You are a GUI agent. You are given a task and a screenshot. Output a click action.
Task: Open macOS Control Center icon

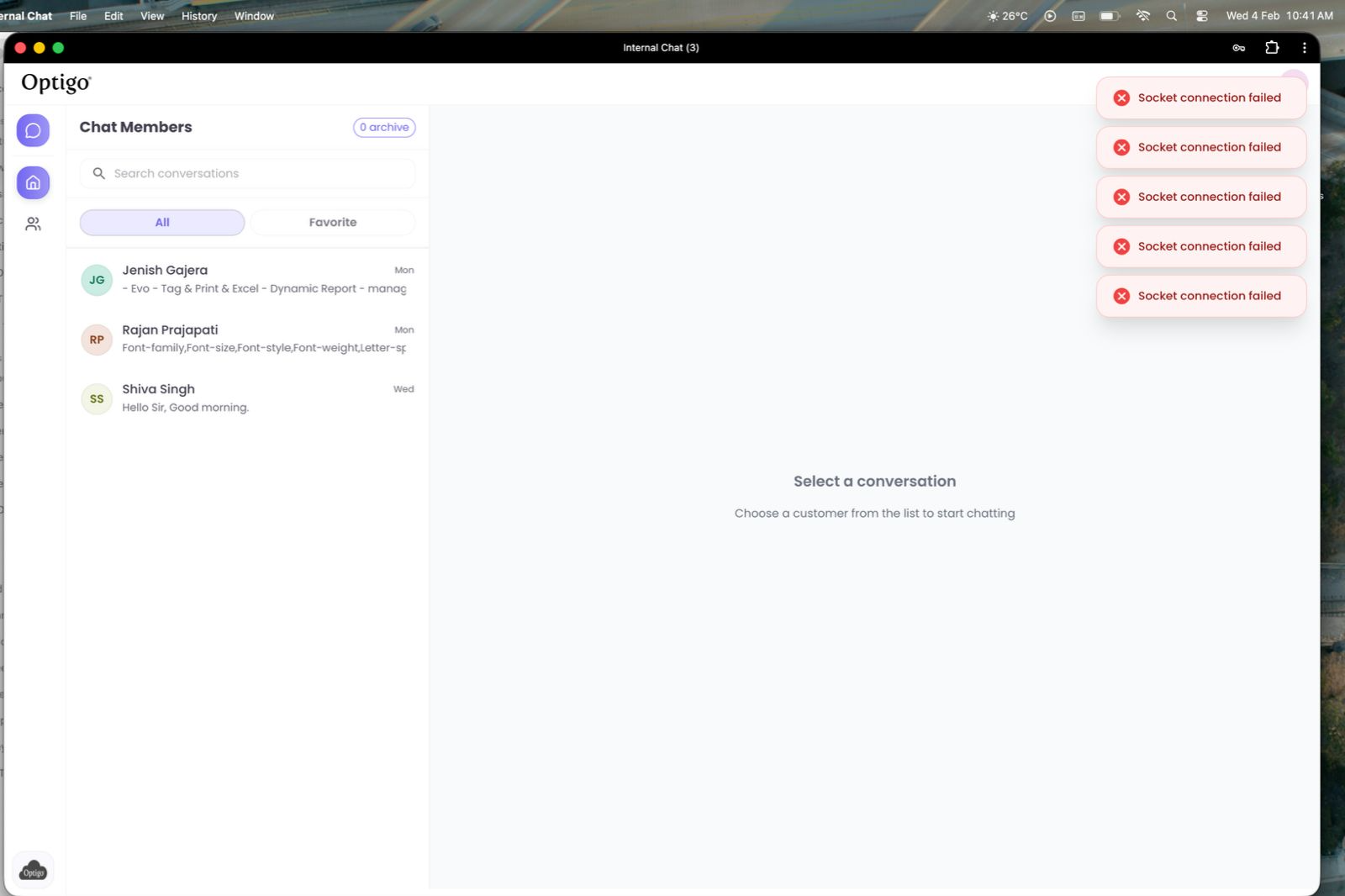(x=1202, y=16)
